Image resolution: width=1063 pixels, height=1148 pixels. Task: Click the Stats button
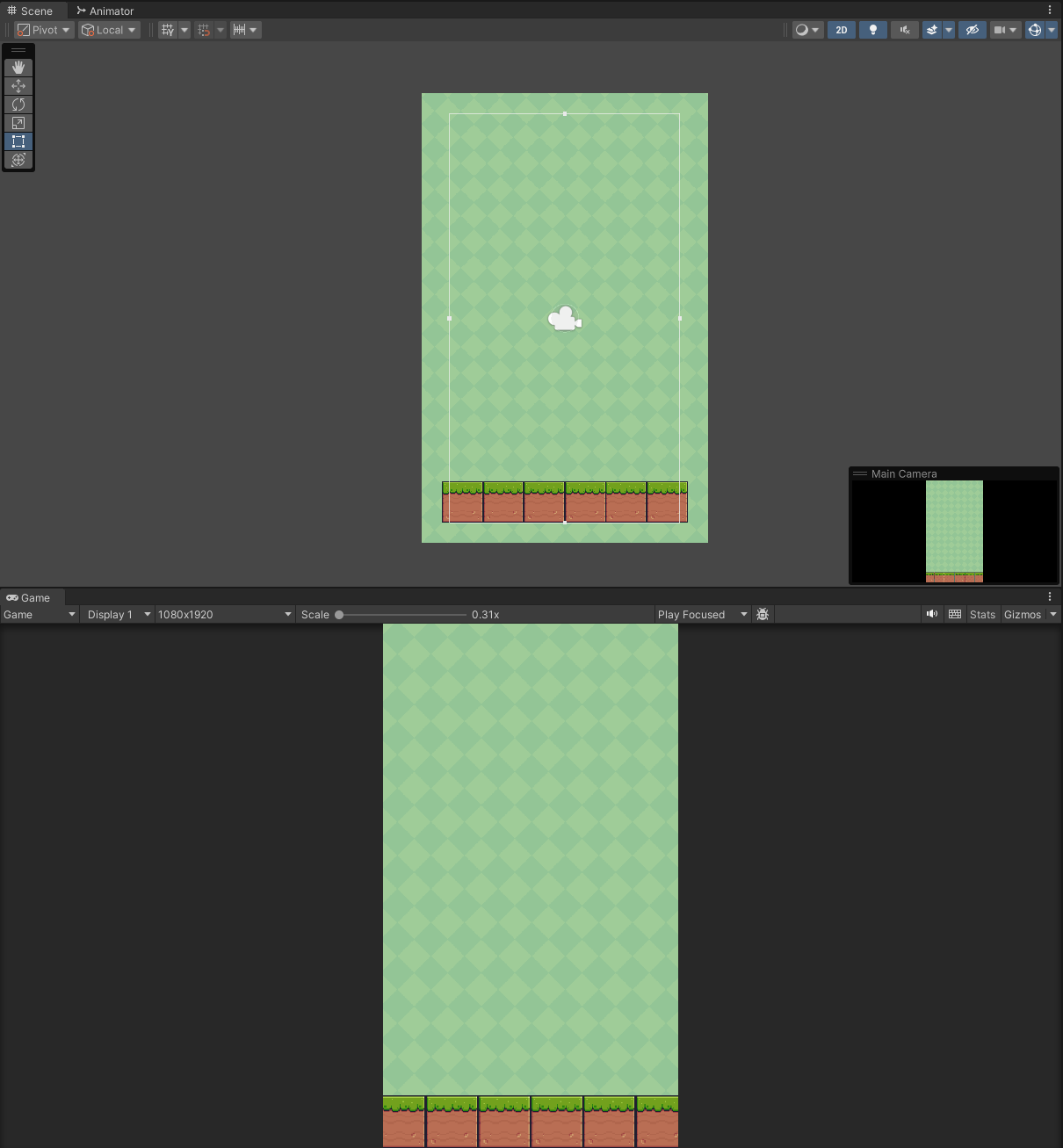pyautogui.click(x=982, y=615)
